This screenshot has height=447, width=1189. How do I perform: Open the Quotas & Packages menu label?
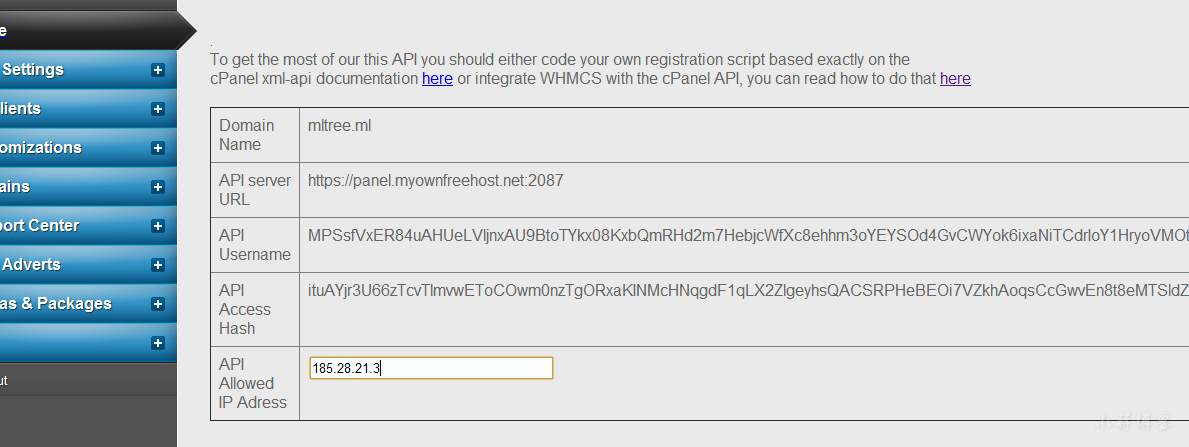coord(55,304)
